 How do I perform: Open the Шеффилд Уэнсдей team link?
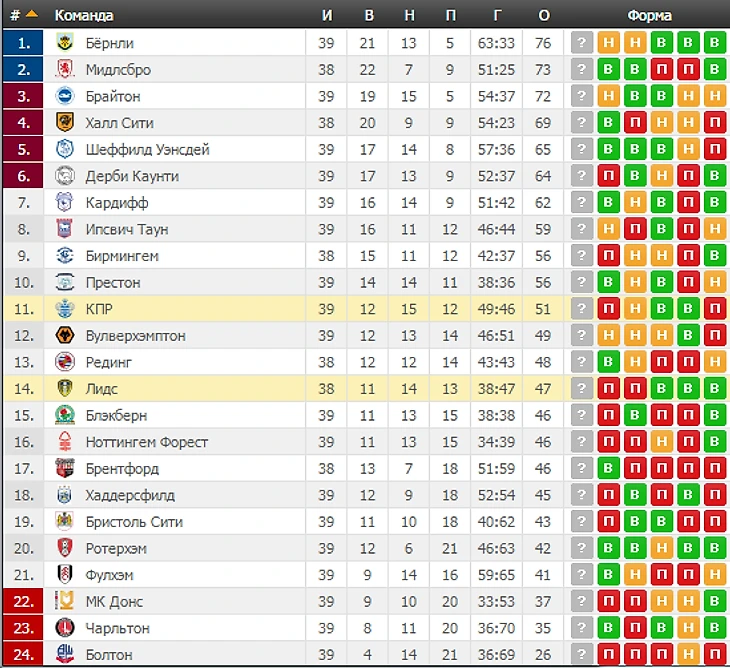[x=147, y=150]
